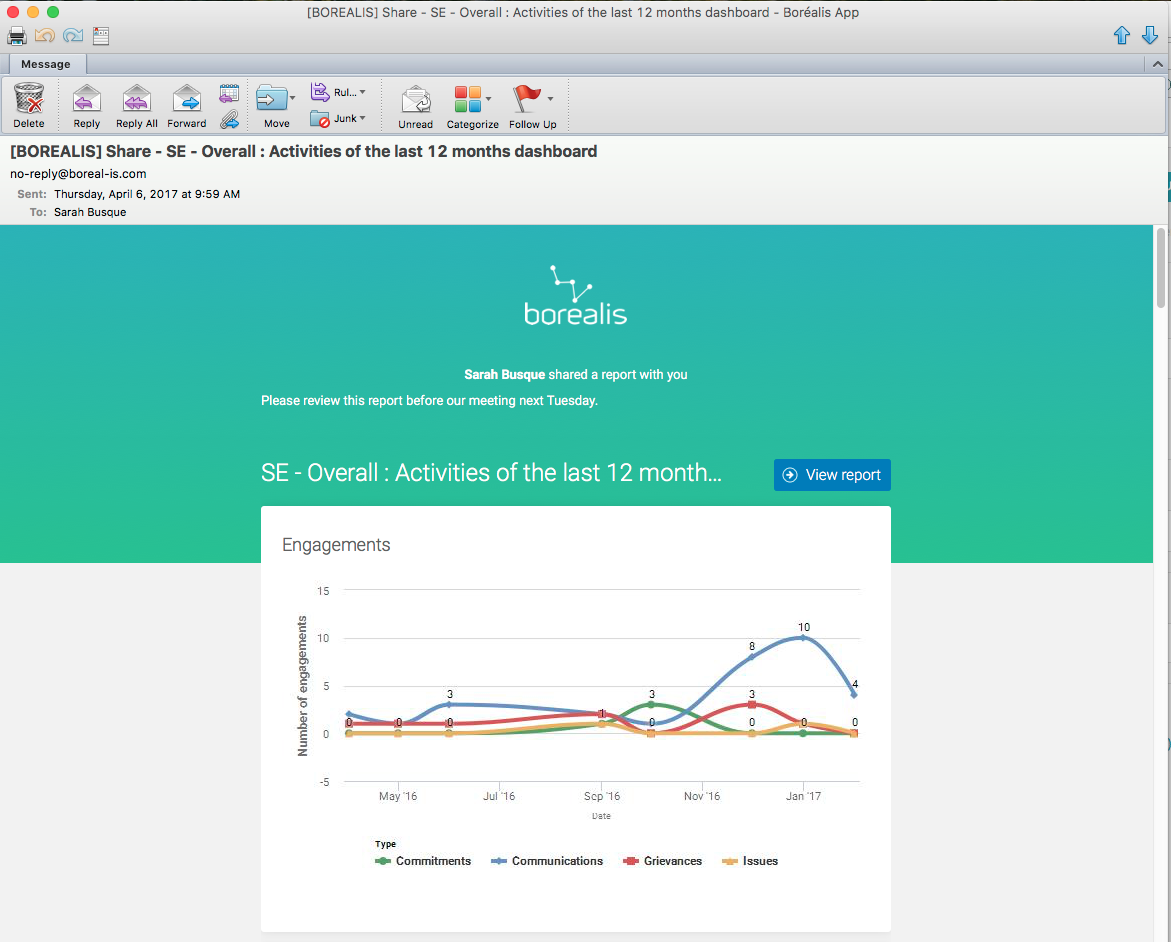This screenshot has width=1171, height=942.
Task: Open the Follow Up dropdown arrow
Action: (x=550, y=99)
